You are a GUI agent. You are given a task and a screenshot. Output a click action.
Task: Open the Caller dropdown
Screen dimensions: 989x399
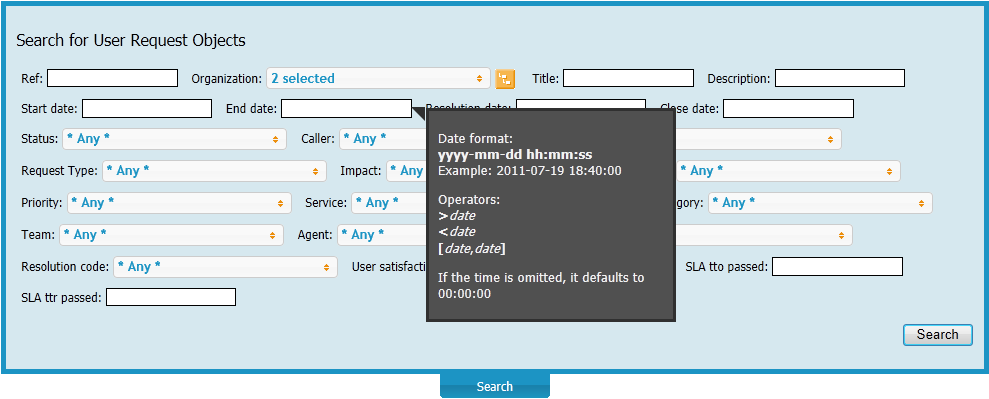(x=383, y=139)
